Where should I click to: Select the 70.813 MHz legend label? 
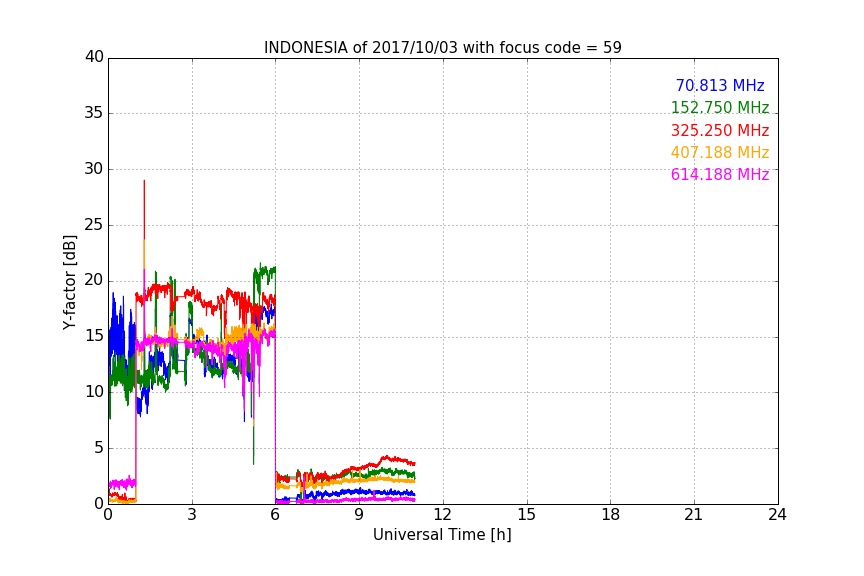(720, 85)
